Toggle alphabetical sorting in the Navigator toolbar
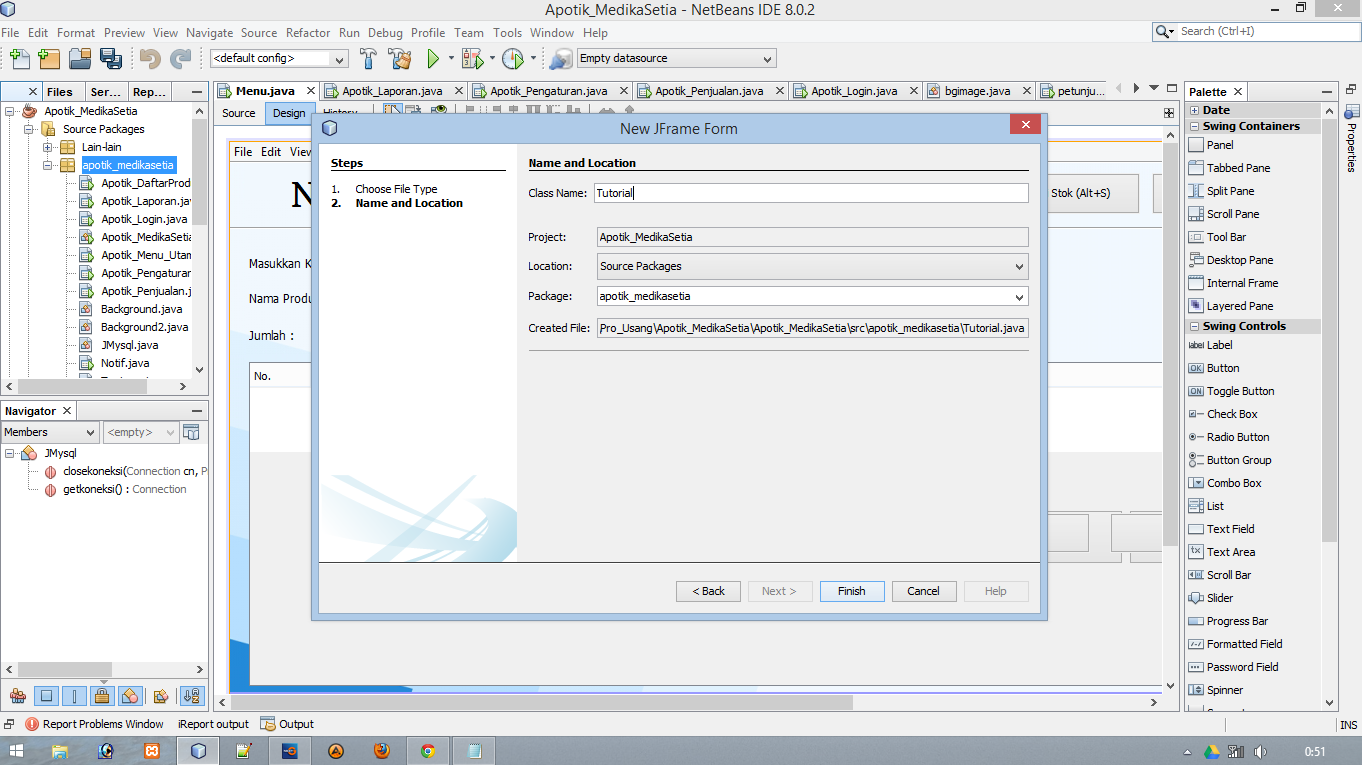This screenshot has width=1362, height=765. point(188,696)
